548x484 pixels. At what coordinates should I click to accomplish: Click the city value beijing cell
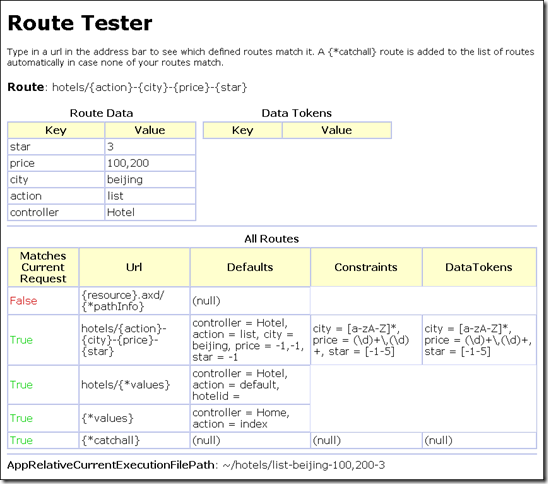point(150,180)
